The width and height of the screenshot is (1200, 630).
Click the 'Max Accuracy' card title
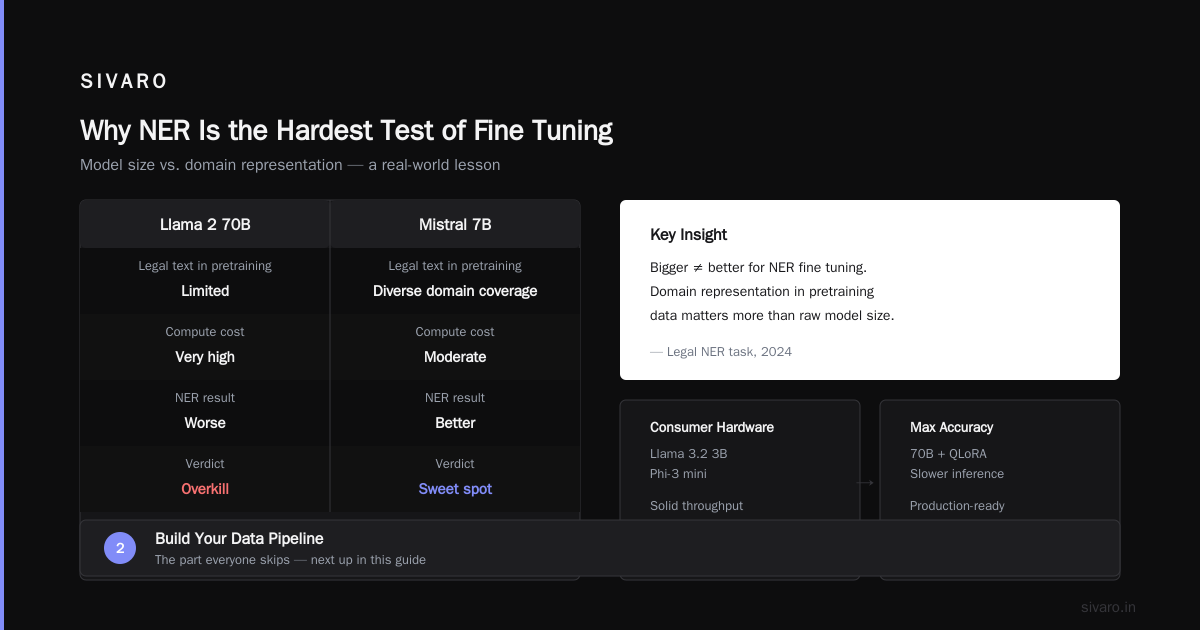pyautogui.click(x=952, y=427)
